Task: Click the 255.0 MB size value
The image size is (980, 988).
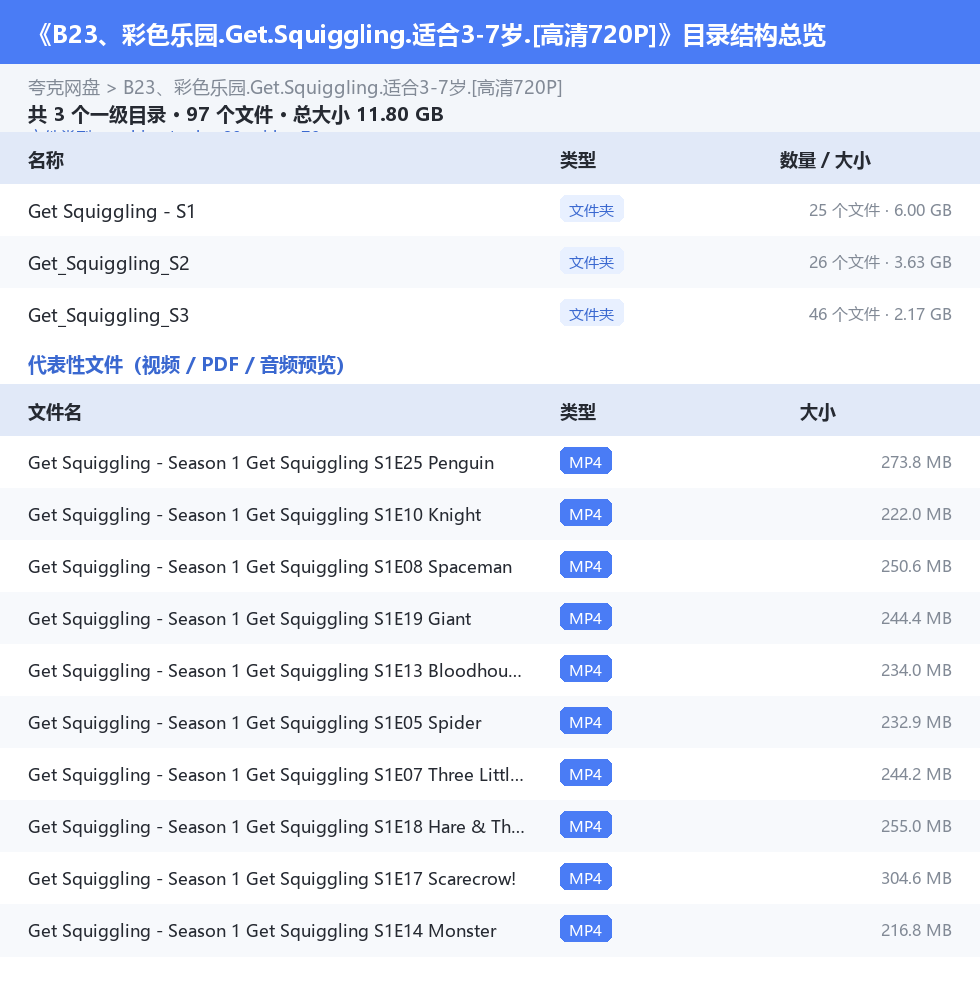Action: click(916, 826)
